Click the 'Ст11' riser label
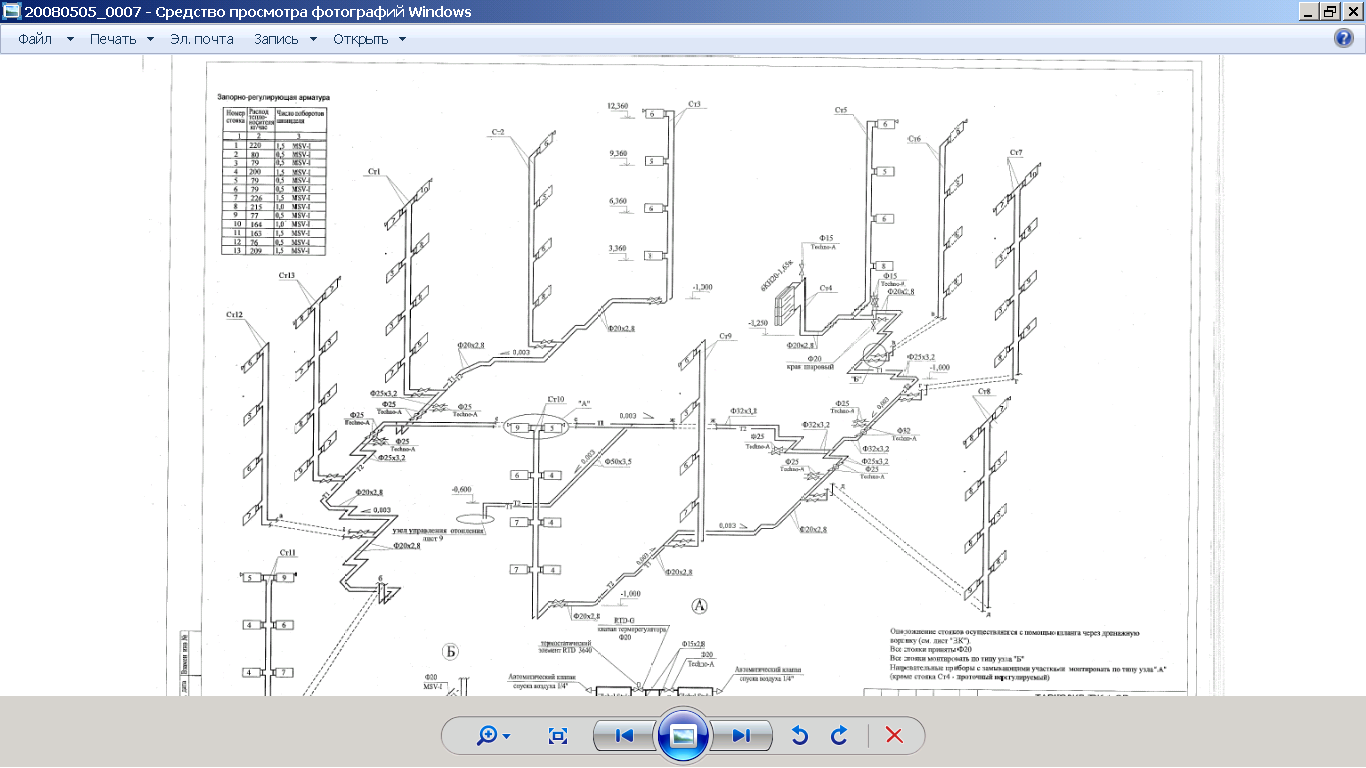 click(x=288, y=553)
